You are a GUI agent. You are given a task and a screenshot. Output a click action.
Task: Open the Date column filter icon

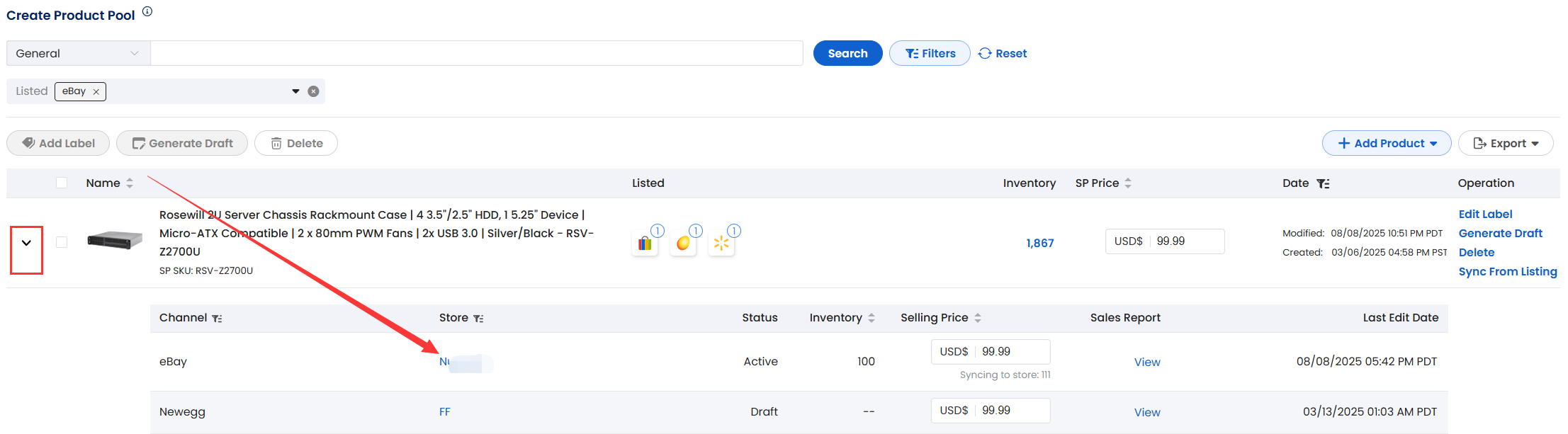[1323, 183]
